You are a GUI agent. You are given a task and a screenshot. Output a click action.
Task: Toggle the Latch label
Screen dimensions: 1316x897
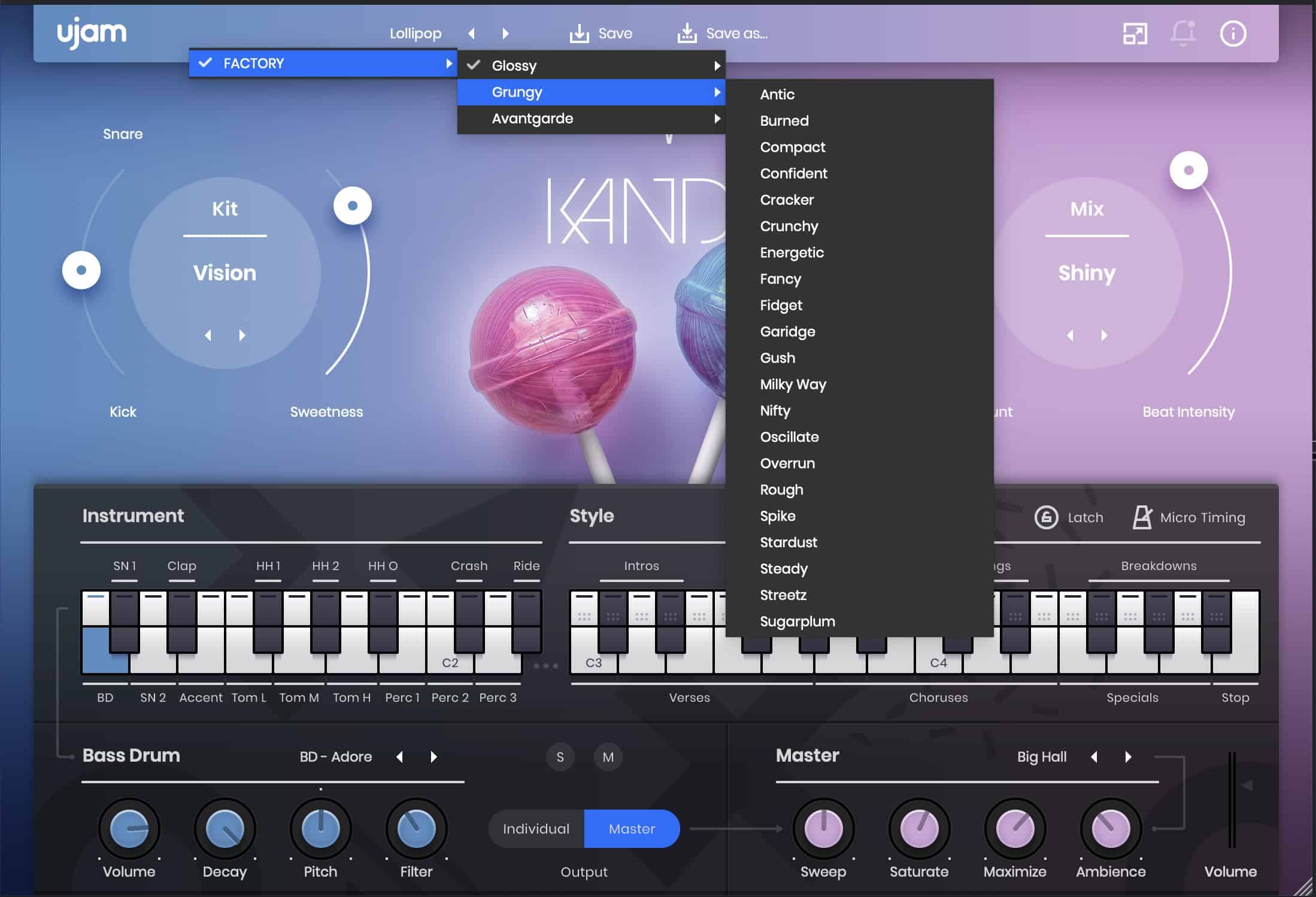1085,517
